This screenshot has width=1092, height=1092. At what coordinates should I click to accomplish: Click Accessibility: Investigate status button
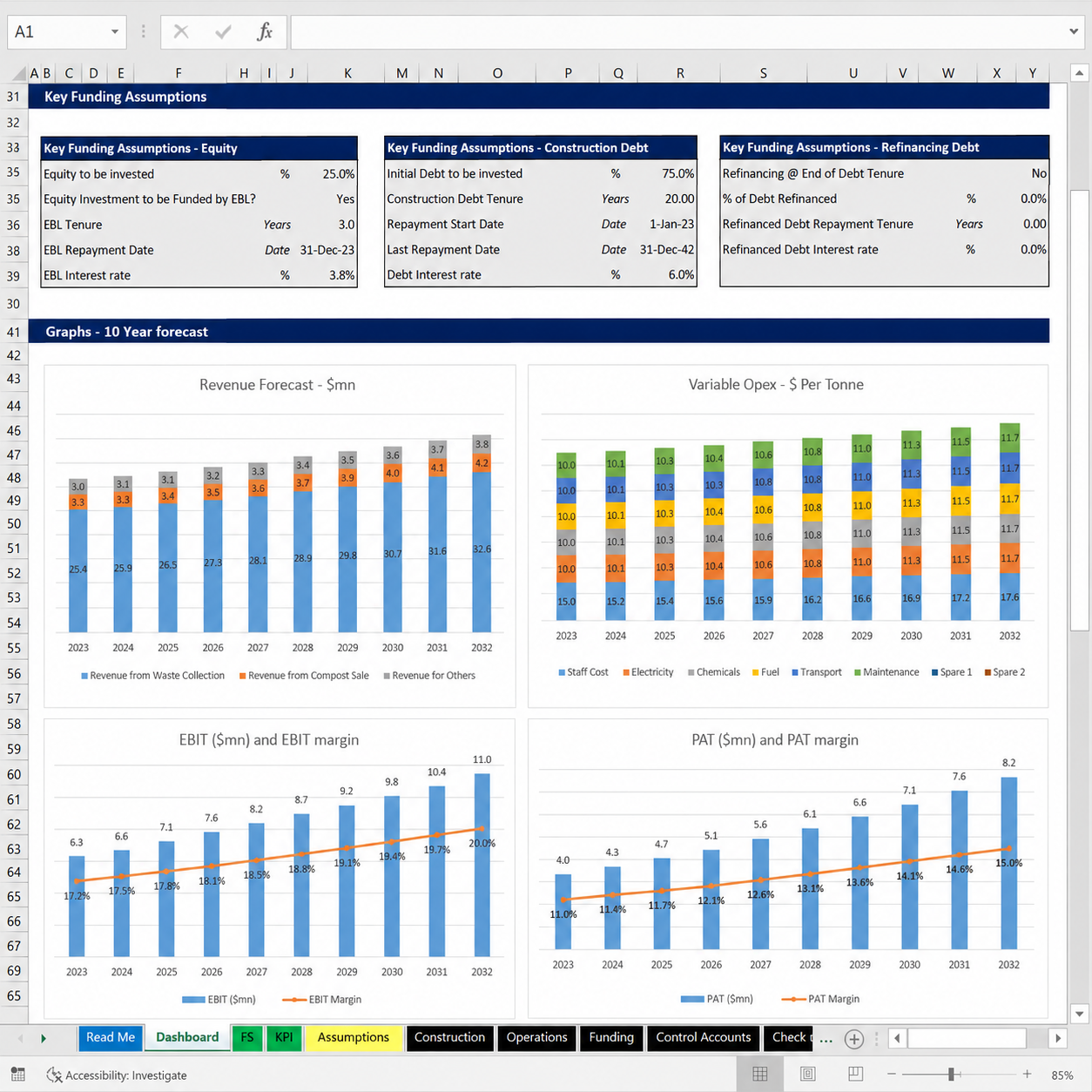coord(117,1075)
